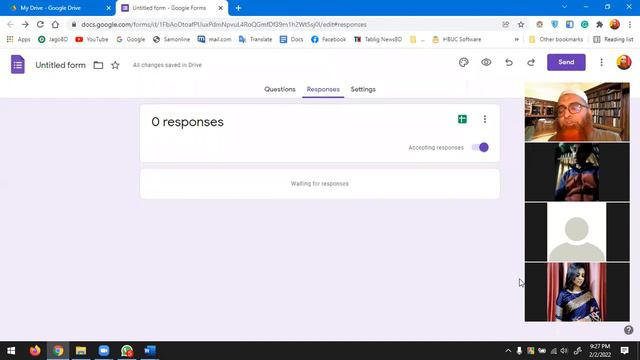Select the blank avatar participant thumbnail
Screen dimensions: 640x360
(x=577, y=232)
